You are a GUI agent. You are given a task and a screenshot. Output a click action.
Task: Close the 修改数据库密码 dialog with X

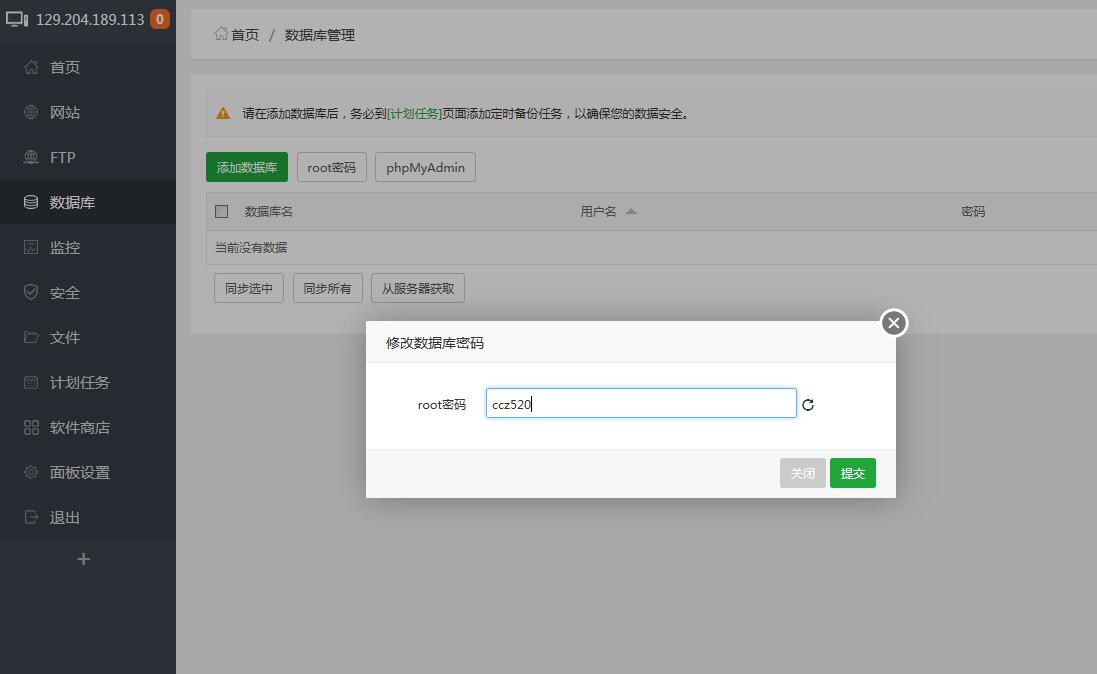(x=893, y=323)
